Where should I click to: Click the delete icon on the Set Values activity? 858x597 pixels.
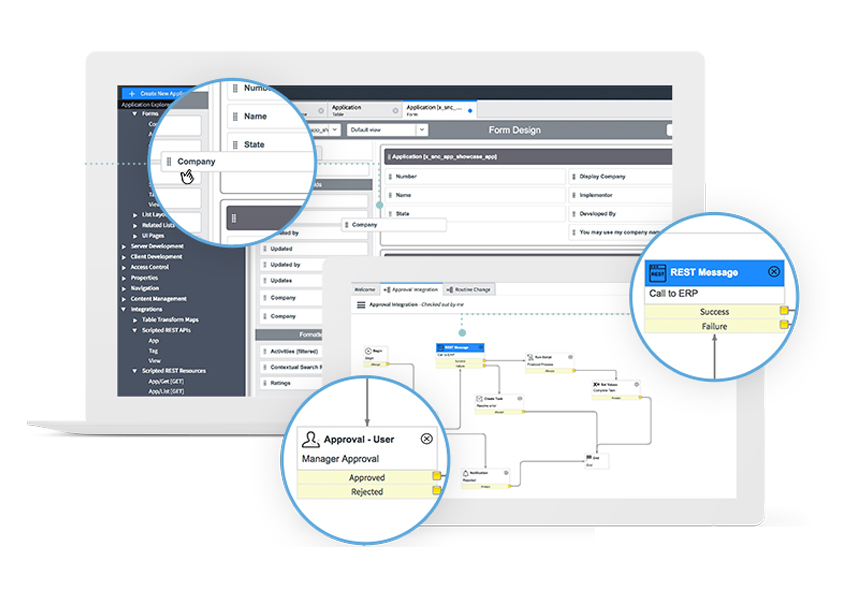636,385
